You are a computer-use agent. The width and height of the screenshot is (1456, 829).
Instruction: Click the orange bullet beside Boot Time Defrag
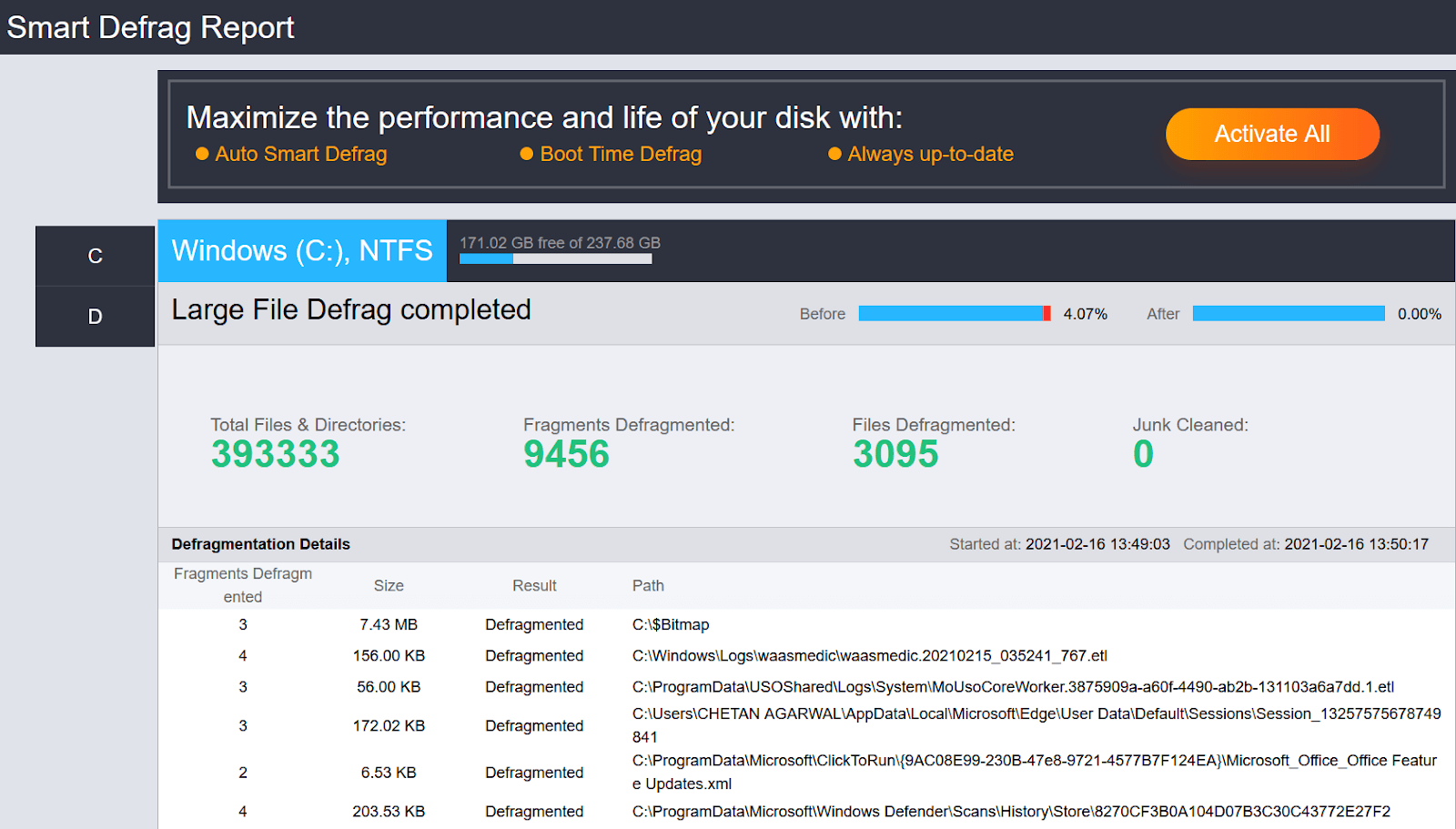click(526, 154)
